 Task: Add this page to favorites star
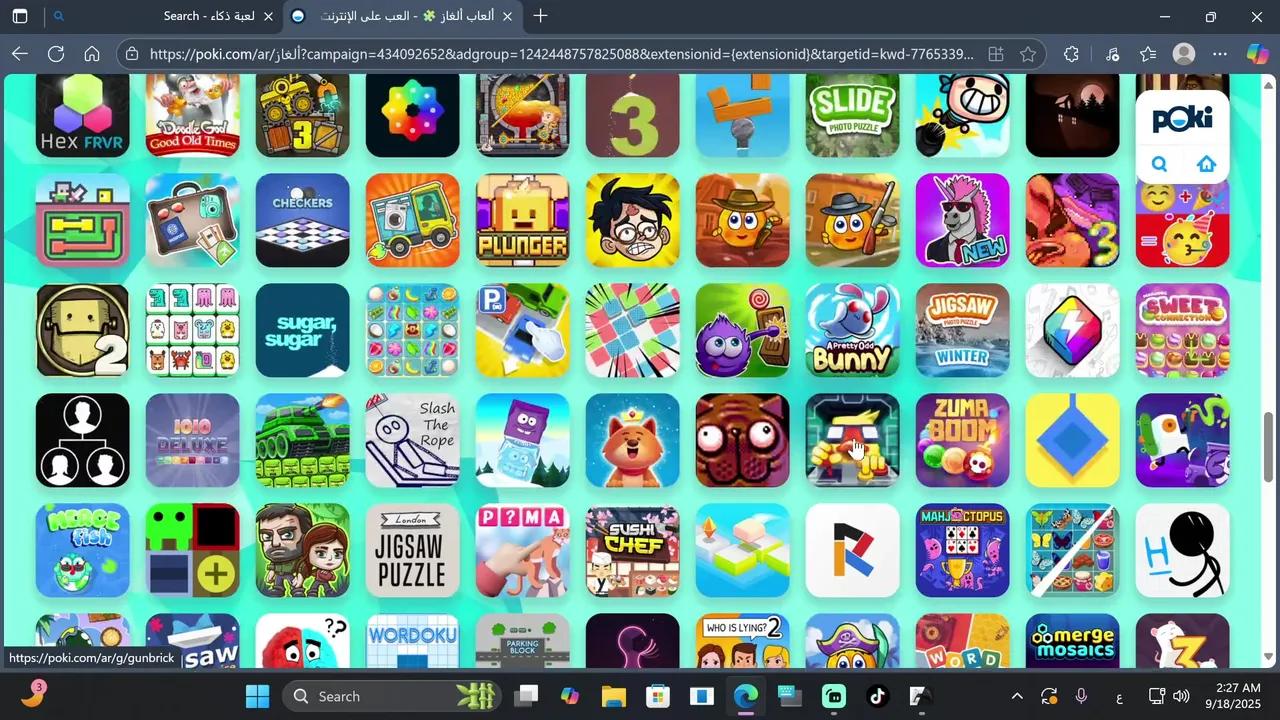point(1028,54)
